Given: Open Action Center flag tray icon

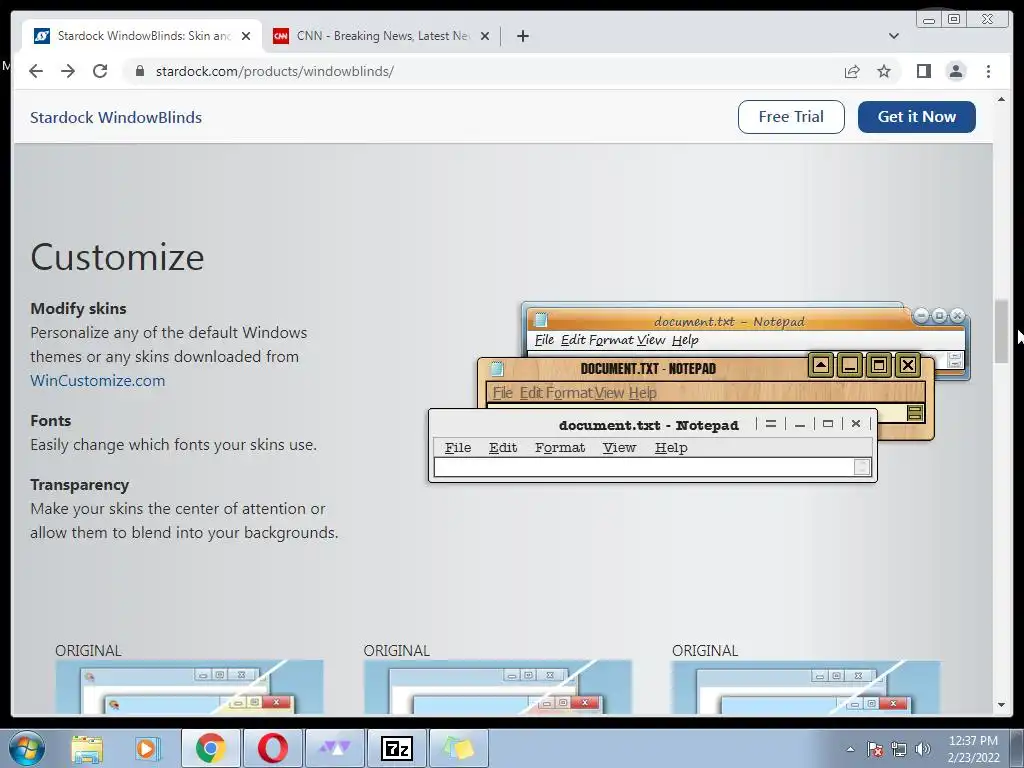Looking at the screenshot, I should click(x=874, y=749).
